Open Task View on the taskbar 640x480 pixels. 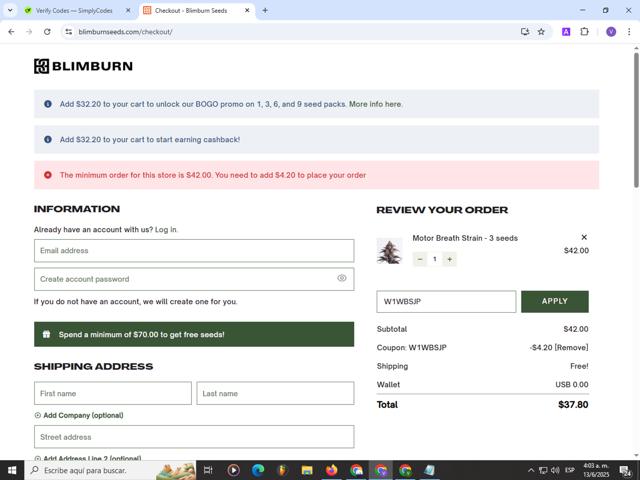pyautogui.click(x=208, y=470)
